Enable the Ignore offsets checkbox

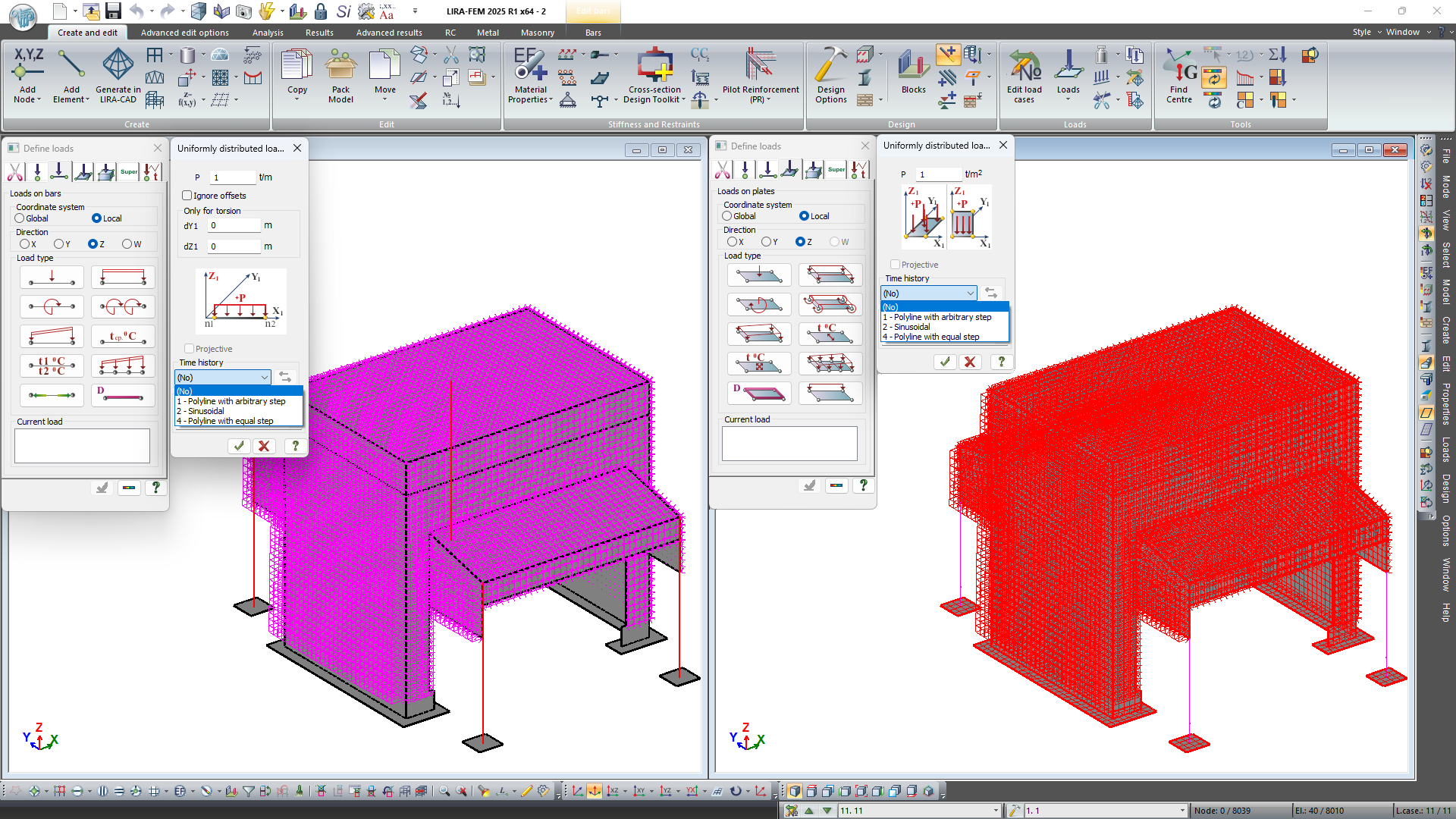click(x=187, y=196)
